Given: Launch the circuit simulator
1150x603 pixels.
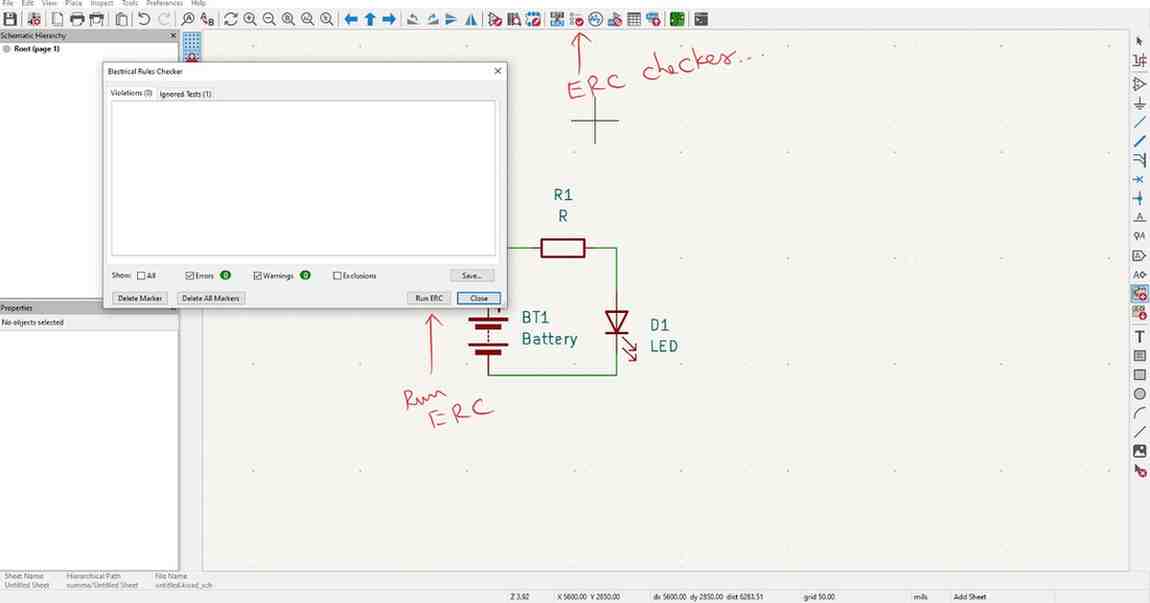Looking at the screenshot, I should (x=596, y=20).
